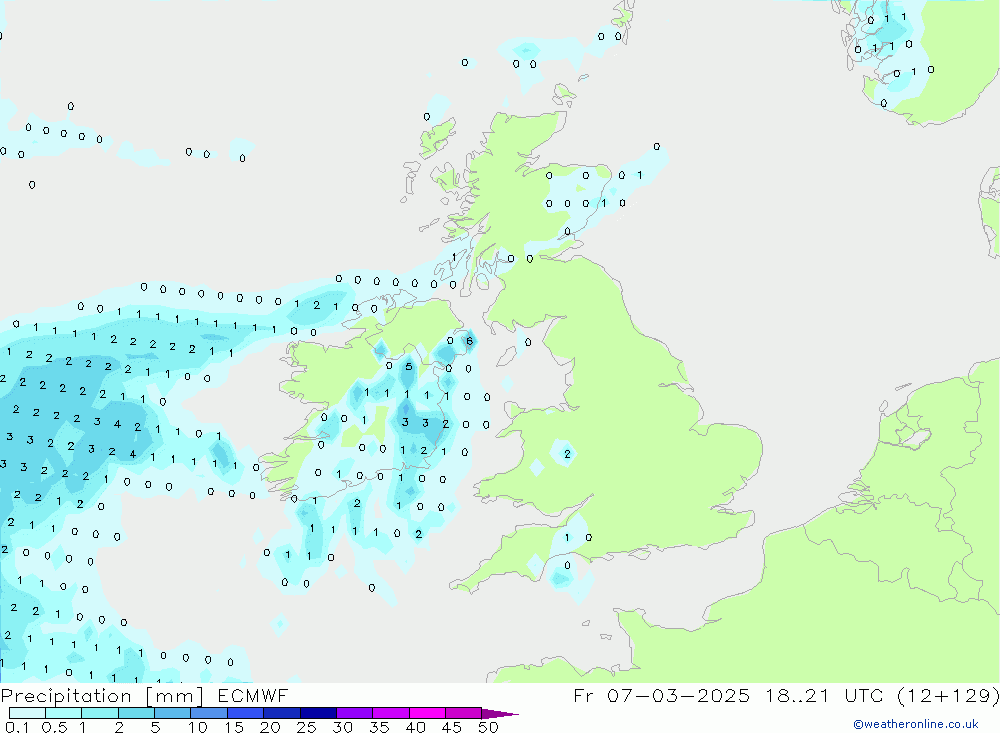Click the '(12+129)' forecast run text
This screenshot has width=1000, height=733.
tap(949, 696)
